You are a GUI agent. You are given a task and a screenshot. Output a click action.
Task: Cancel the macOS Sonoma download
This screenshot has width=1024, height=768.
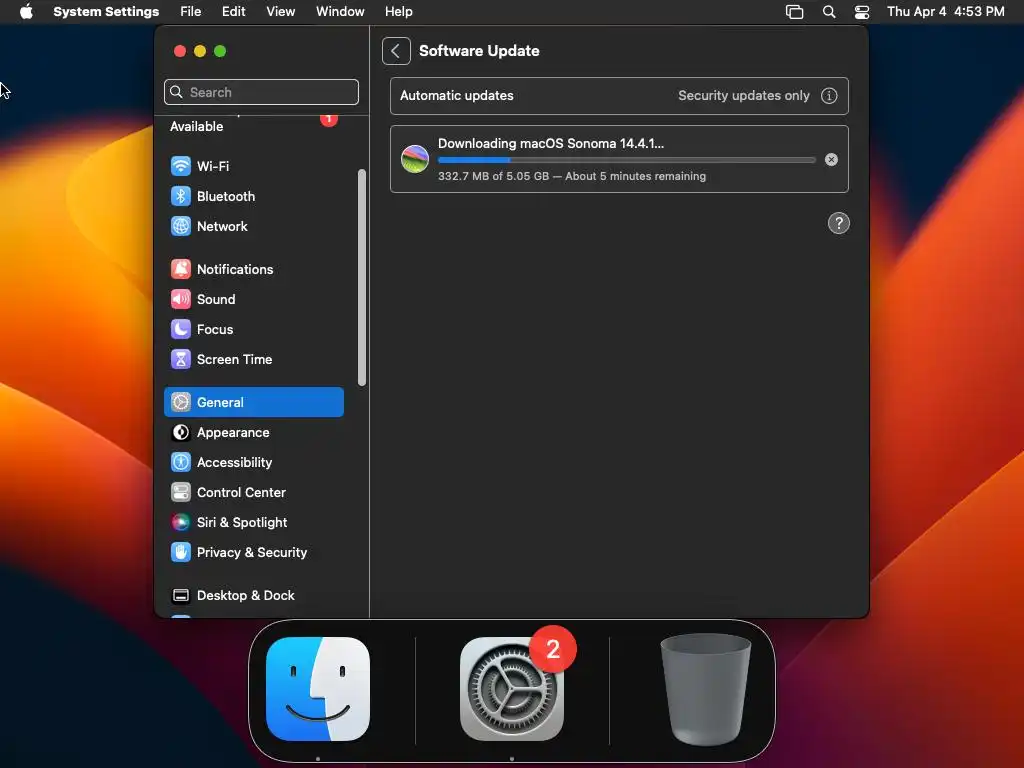[831, 159]
